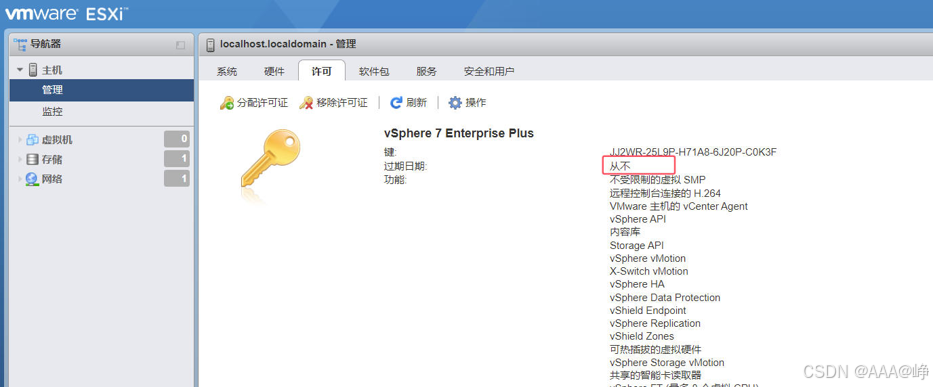
Task: Click the 存储 count badge showing 1
Action: click(x=177, y=159)
